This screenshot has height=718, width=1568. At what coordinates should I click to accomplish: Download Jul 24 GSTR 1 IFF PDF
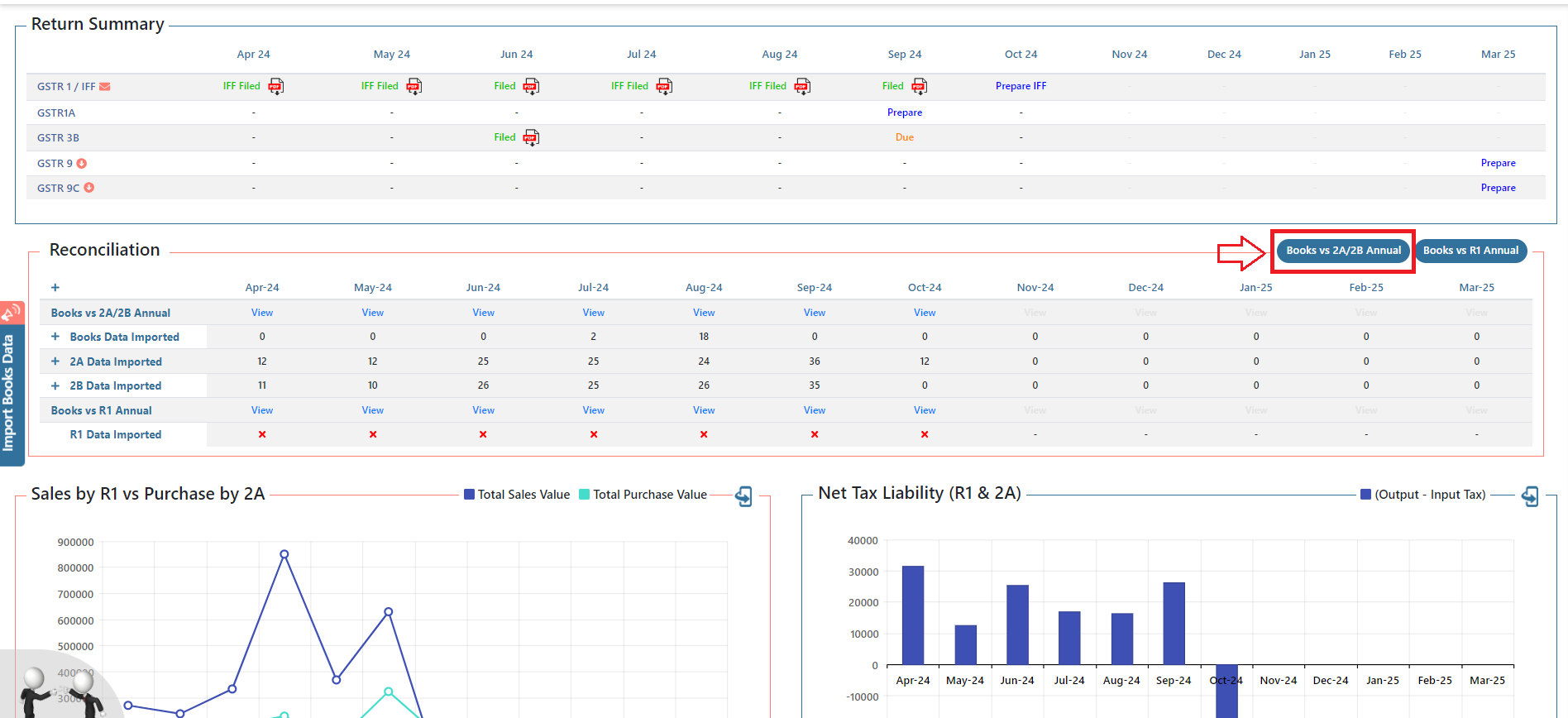point(664,86)
